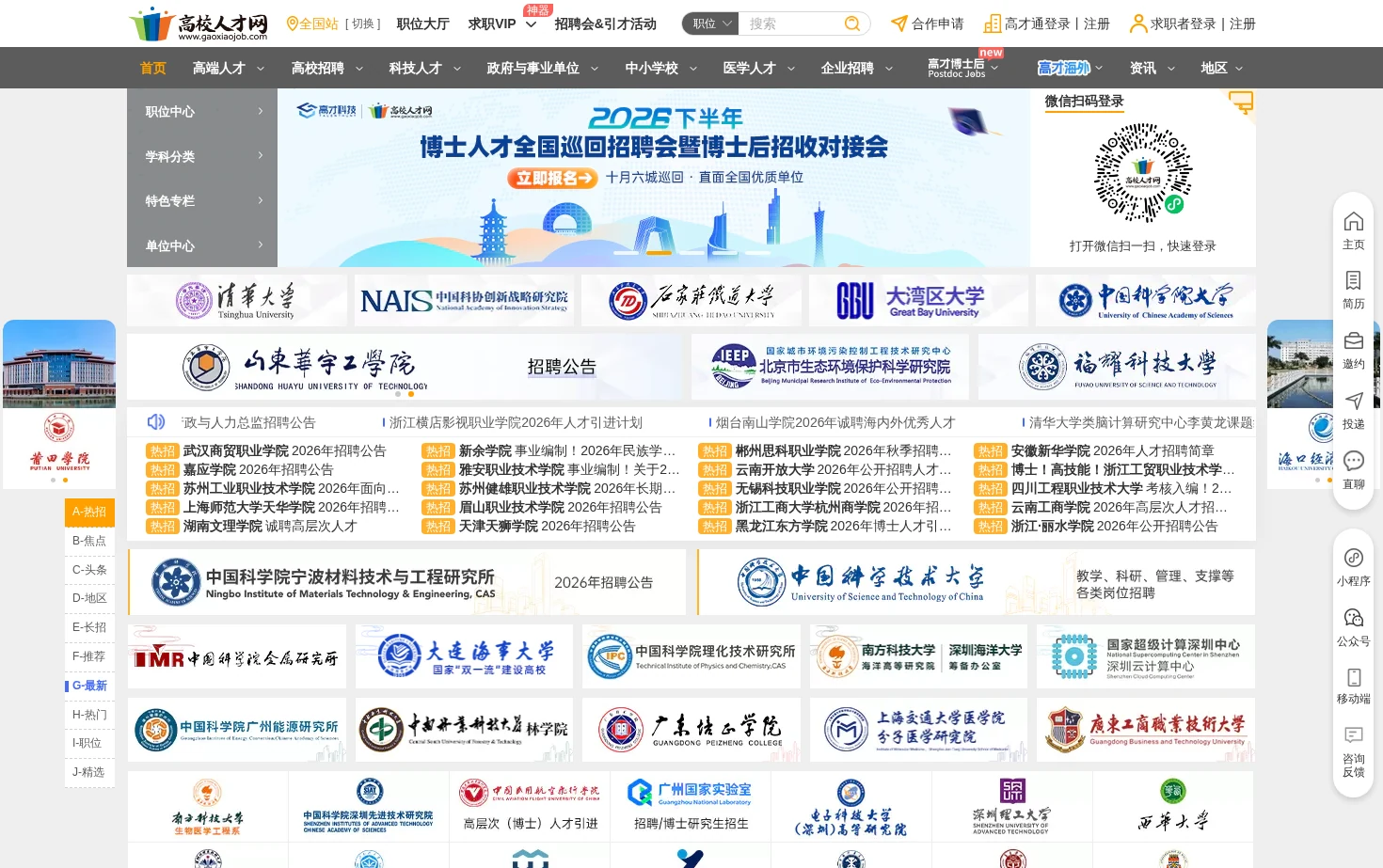Viewport: 1383px width, 868px height.
Task: Open 浙江·丽水学院 2026年公开招聘公告
Action: [x=1114, y=526]
